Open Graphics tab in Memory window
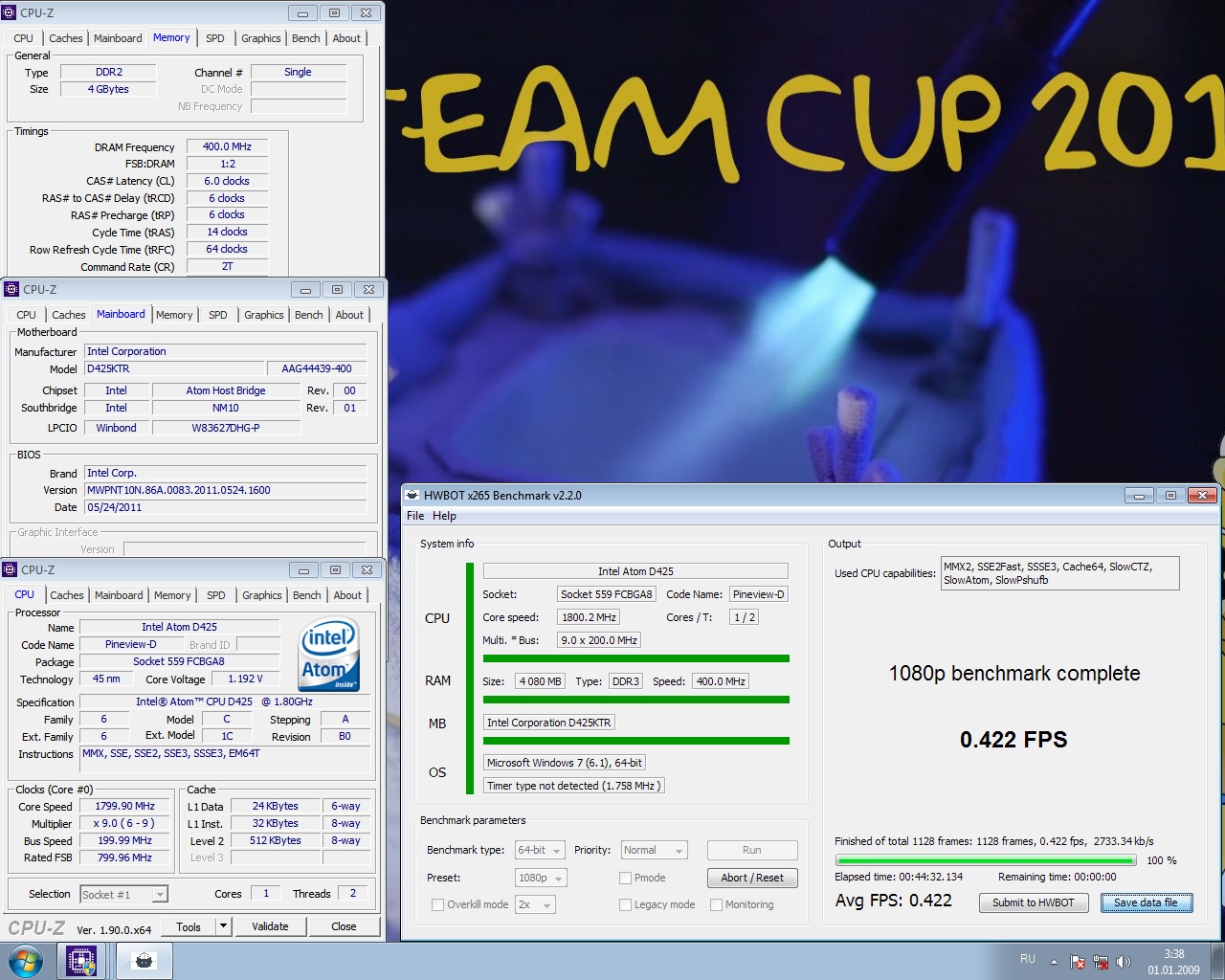1225x980 pixels. point(260,38)
